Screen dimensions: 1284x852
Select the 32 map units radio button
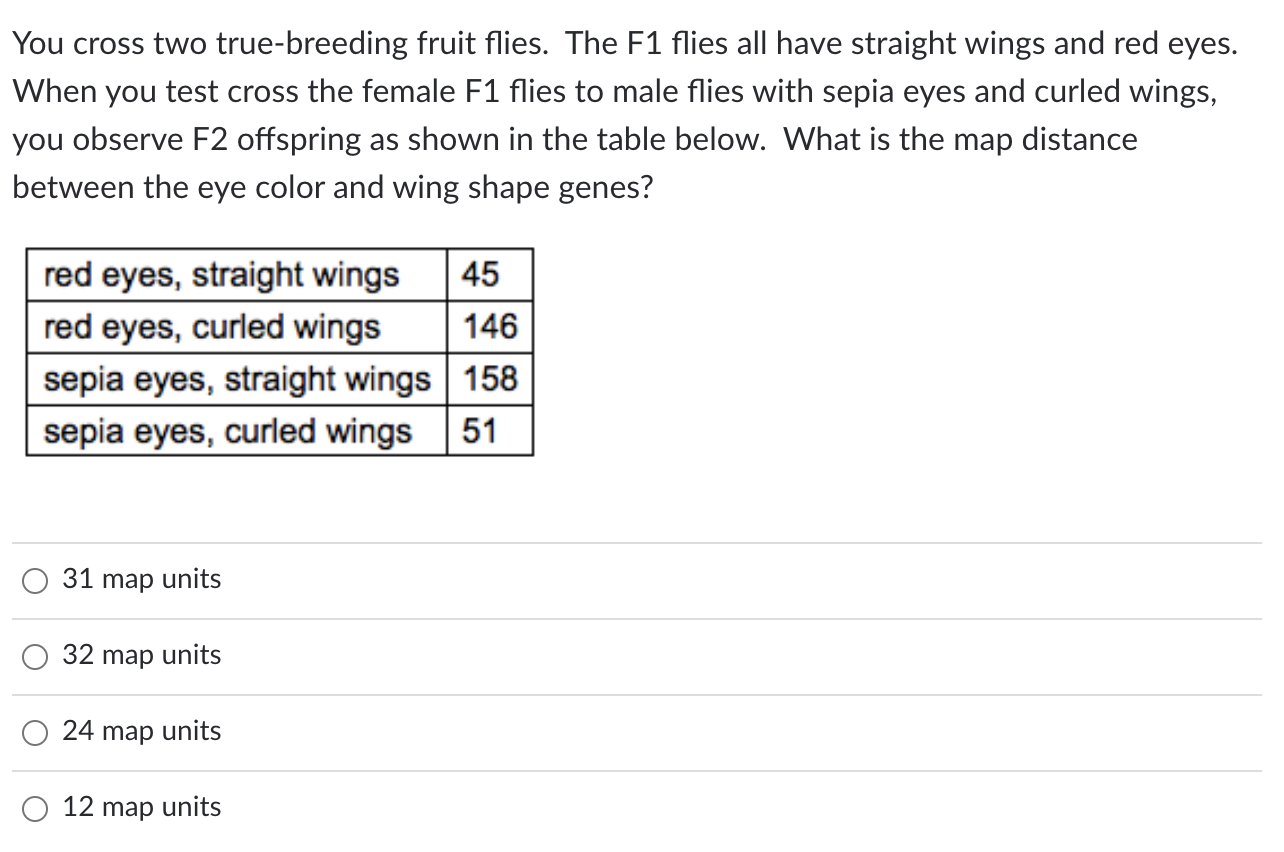pyautogui.click(x=35, y=656)
